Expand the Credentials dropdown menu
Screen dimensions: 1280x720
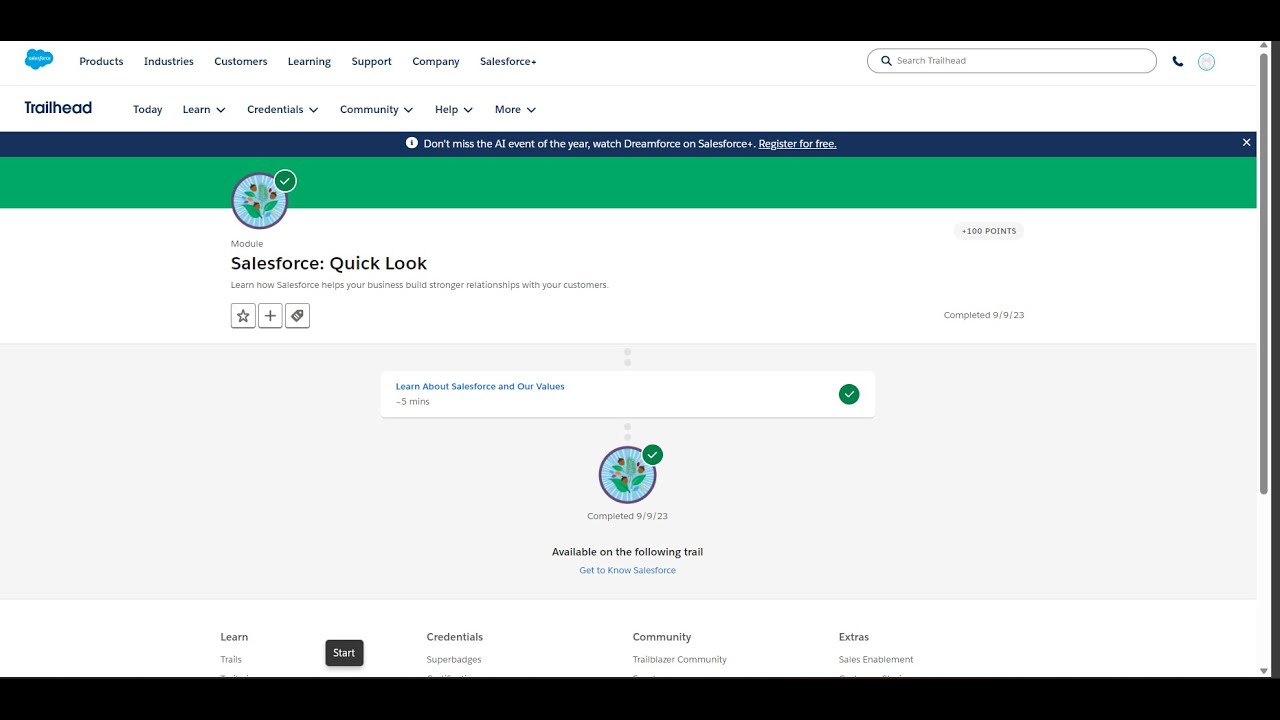click(x=283, y=110)
